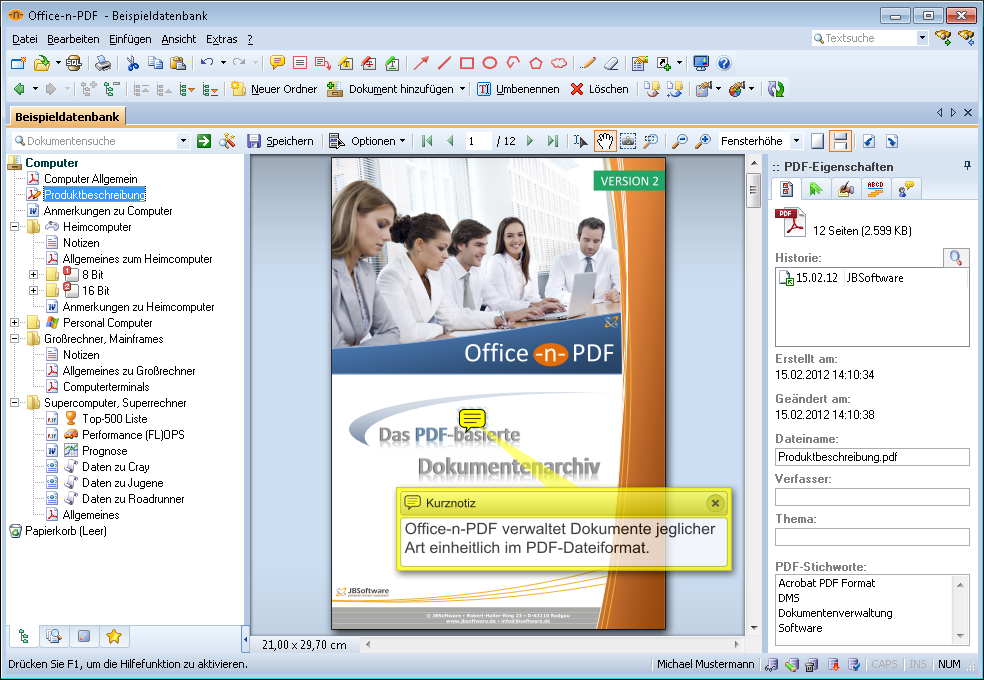984x680 pixels.
Task: Click the print icon in the toolbar
Action: tap(103, 63)
